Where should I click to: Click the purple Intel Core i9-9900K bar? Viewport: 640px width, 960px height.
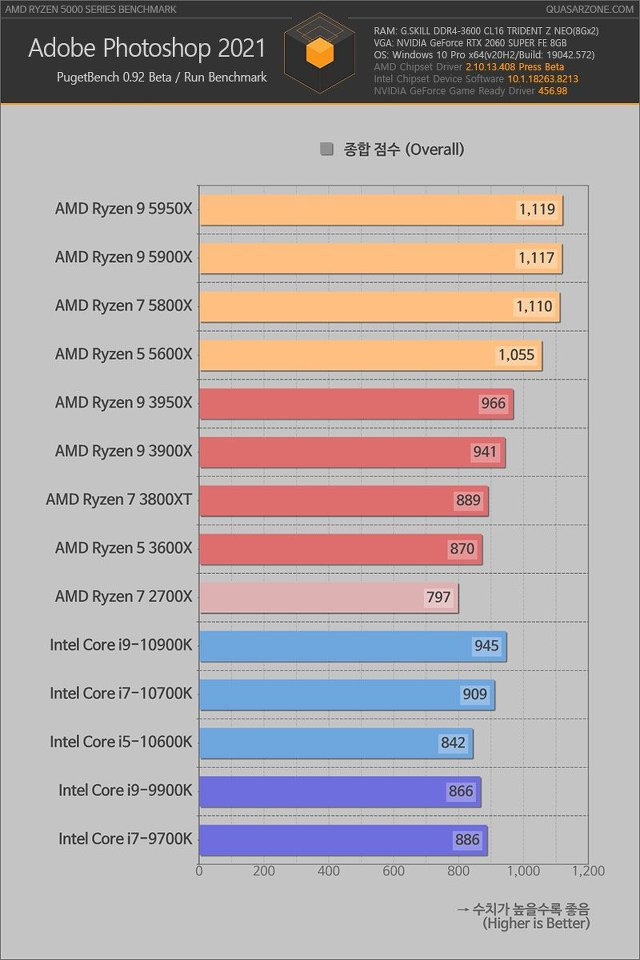click(x=340, y=792)
